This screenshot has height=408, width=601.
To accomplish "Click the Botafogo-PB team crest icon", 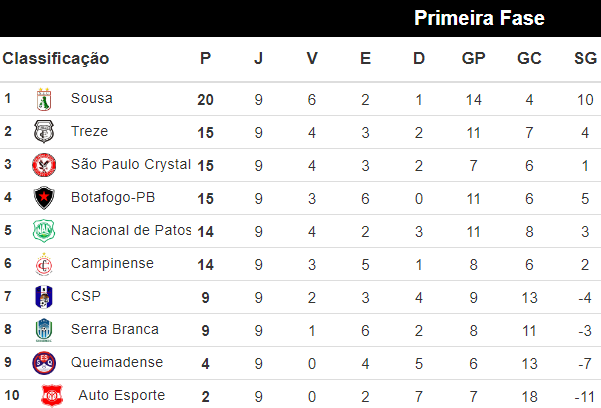I will click(43, 198).
